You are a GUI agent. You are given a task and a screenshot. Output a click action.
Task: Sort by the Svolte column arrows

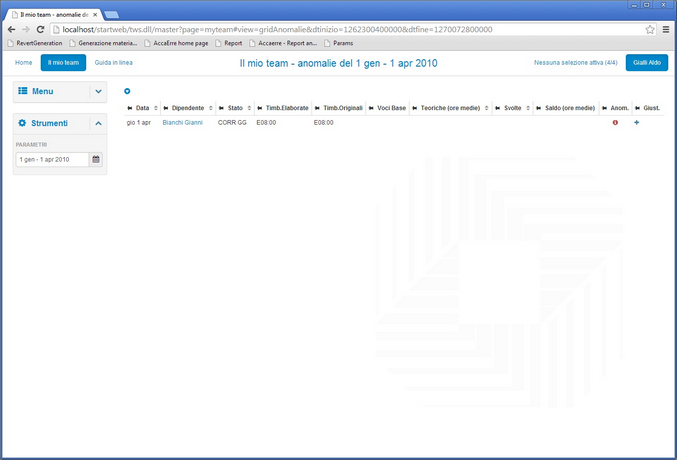click(x=528, y=108)
